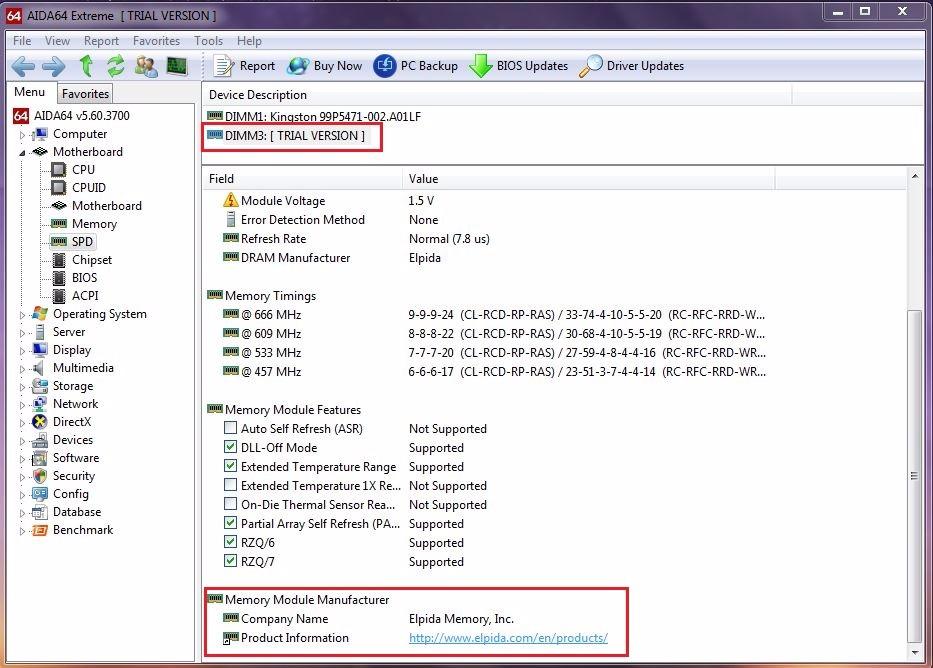The image size is (933, 668).
Task: Click the back navigation arrow
Action: (23, 66)
